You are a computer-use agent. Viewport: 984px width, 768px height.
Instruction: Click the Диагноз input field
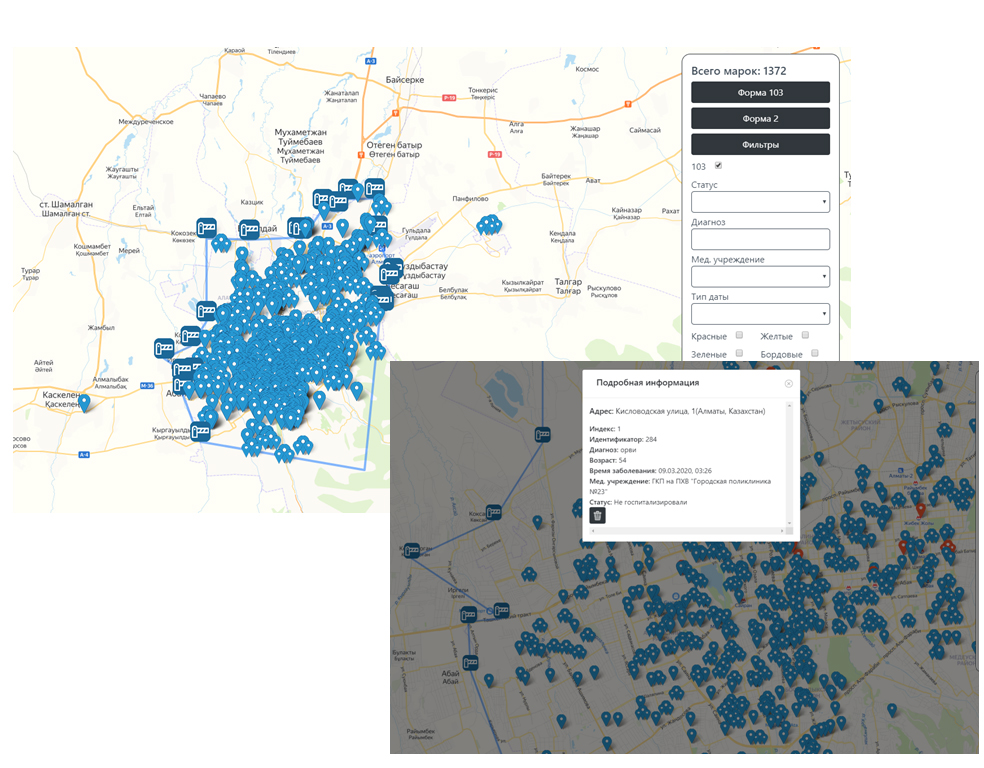tap(760, 239)
